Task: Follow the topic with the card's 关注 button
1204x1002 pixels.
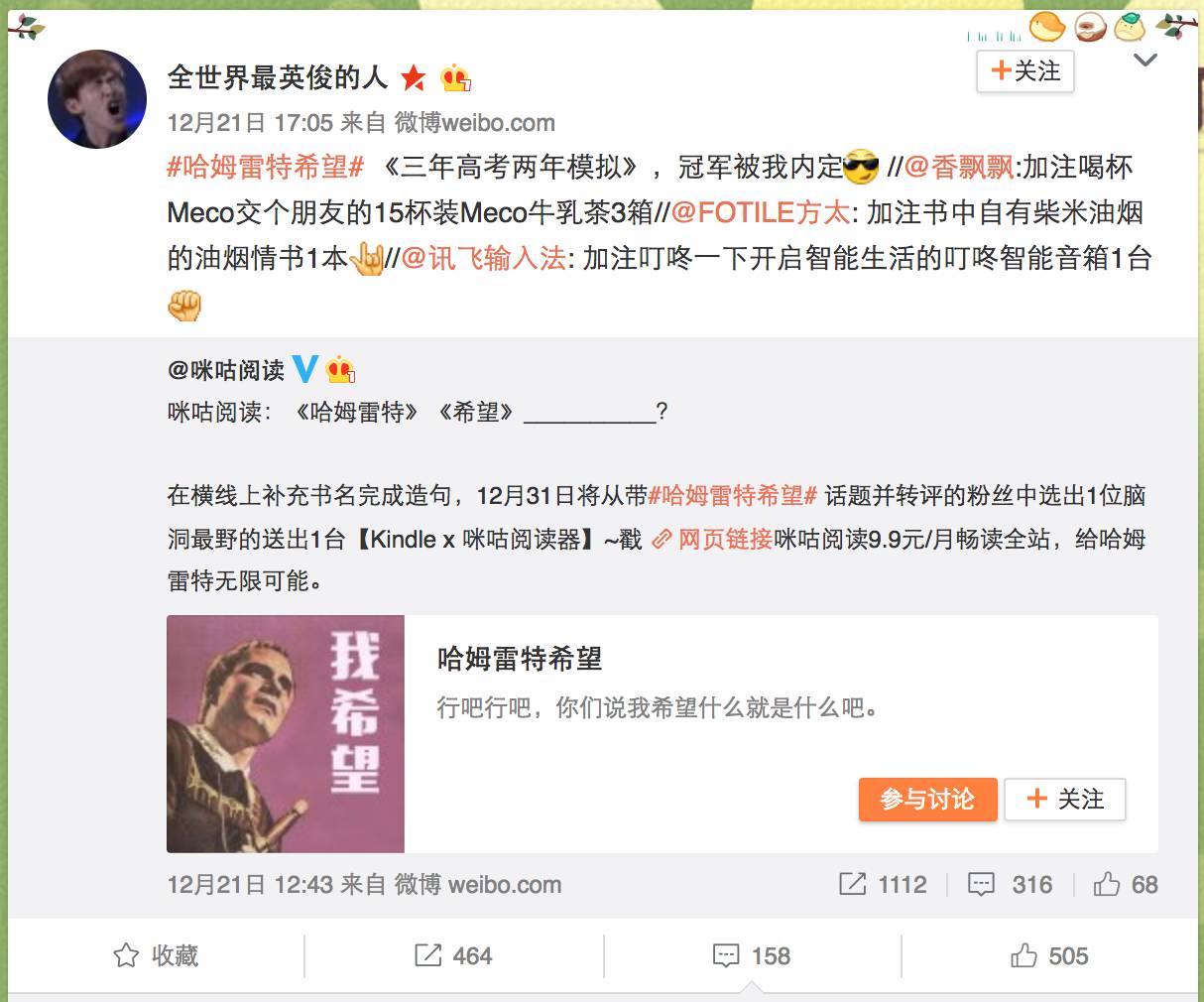Action: click(x=1065, y=800)
